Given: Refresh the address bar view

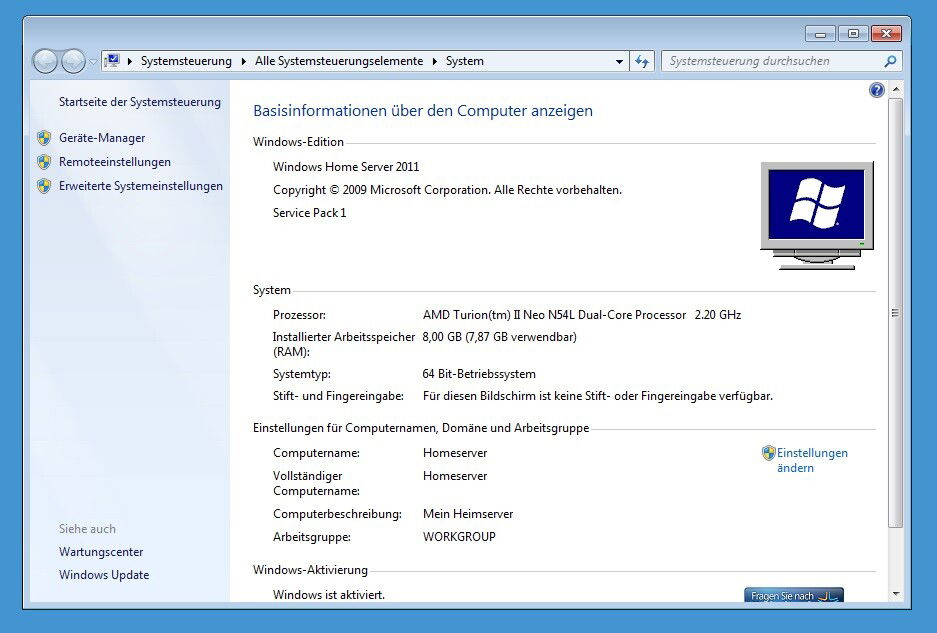Looking at the screenshot, I should (x=642, y=61).
